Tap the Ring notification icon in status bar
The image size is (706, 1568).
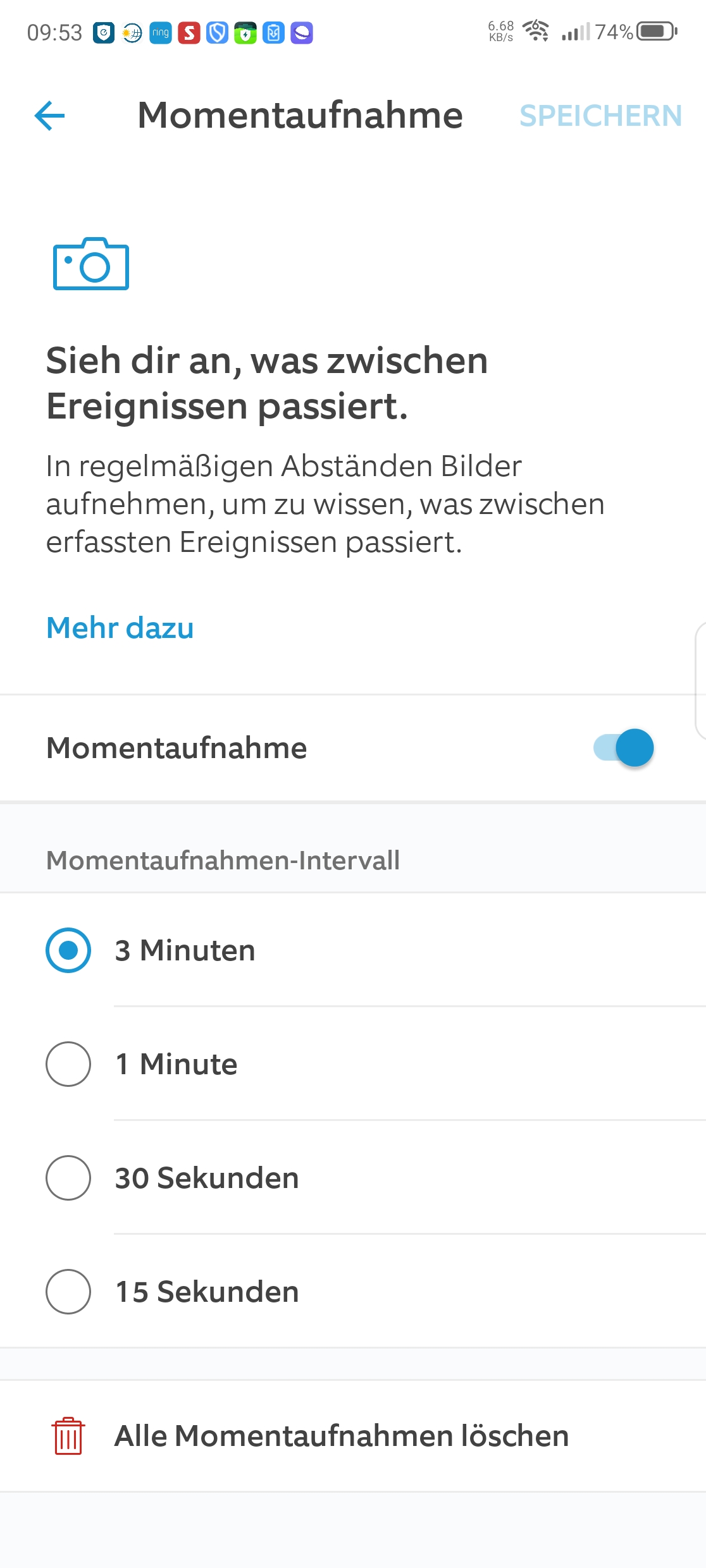tap(161, 32)
